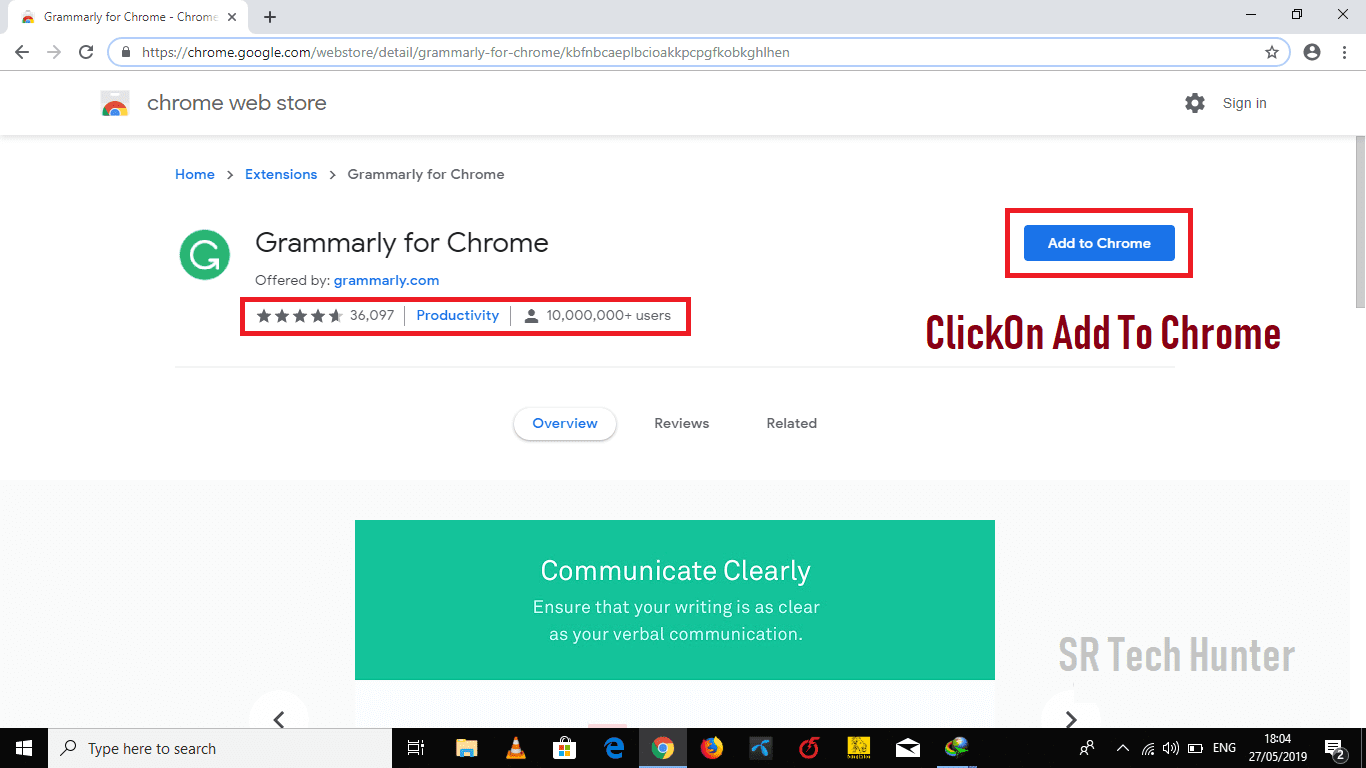Switch to the Related tab
This screenshot has width=1366, height=768.
[791, 423]
